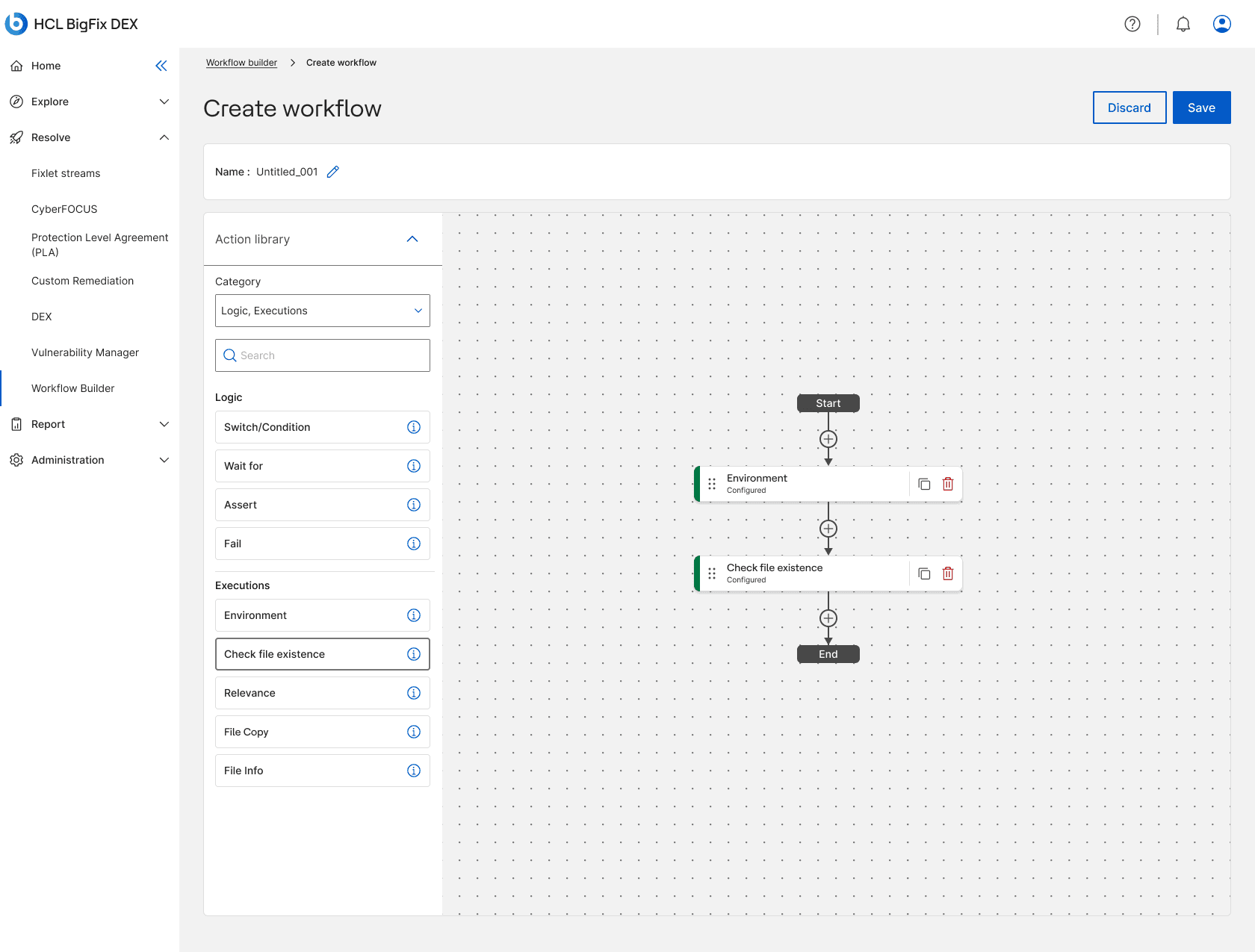Show info for Relevance action
The width and height of the screenshot is (1255, 952).
click(x=414, y=693)
